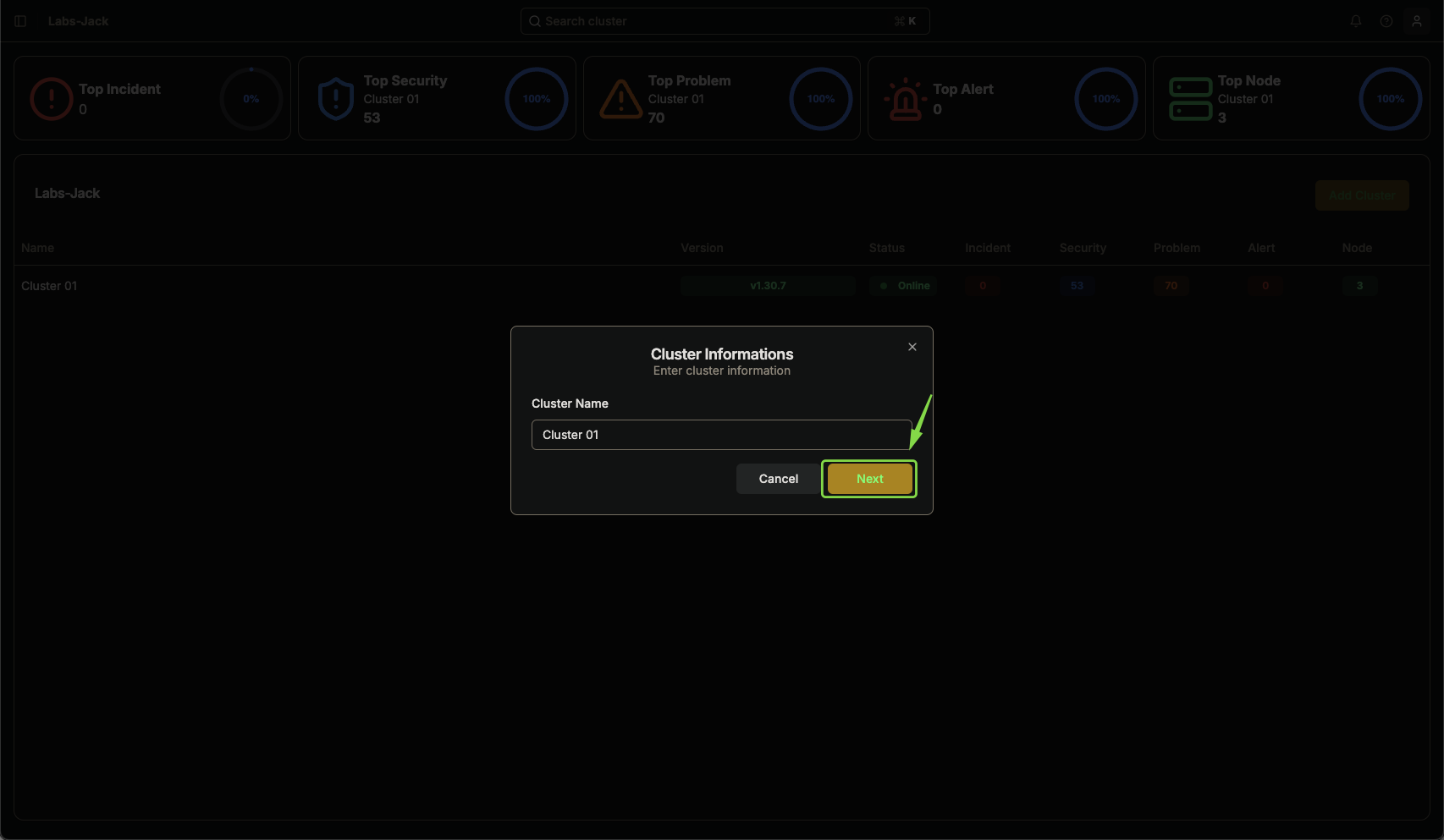The height and width of the screenshot is (840, 1444).
Task: Open the Cluster 01 table row
Action: [x=721, y=286]
